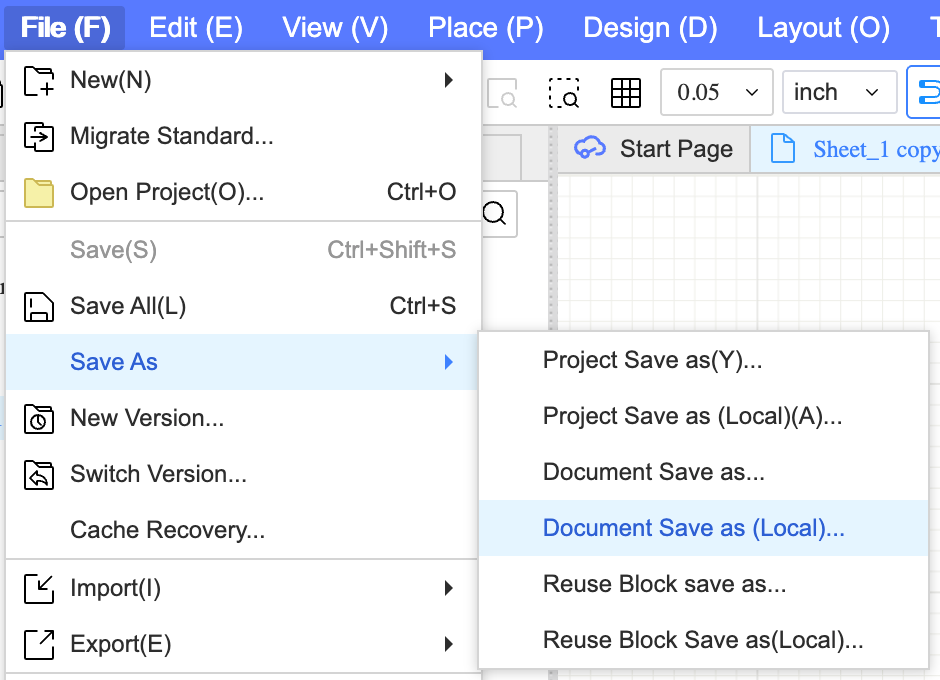This screenshot has width=940, height=680.
Task: Click the Switch Version icon
Action: click(x=38, y=474)
